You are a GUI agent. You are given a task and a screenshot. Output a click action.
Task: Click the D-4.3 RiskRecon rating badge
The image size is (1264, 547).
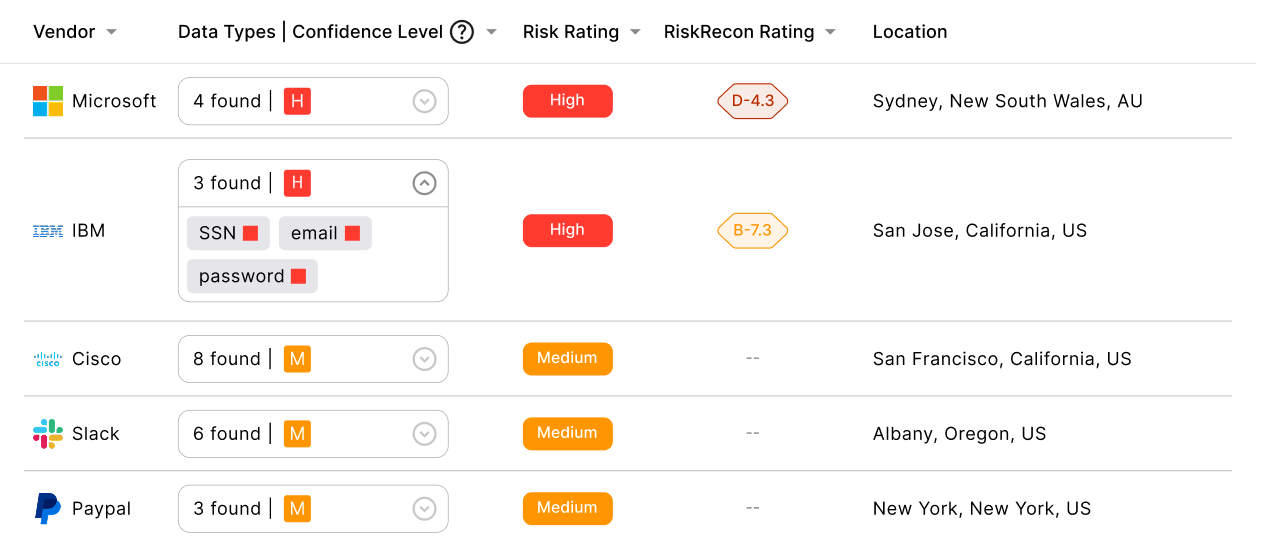click(753, 101)
